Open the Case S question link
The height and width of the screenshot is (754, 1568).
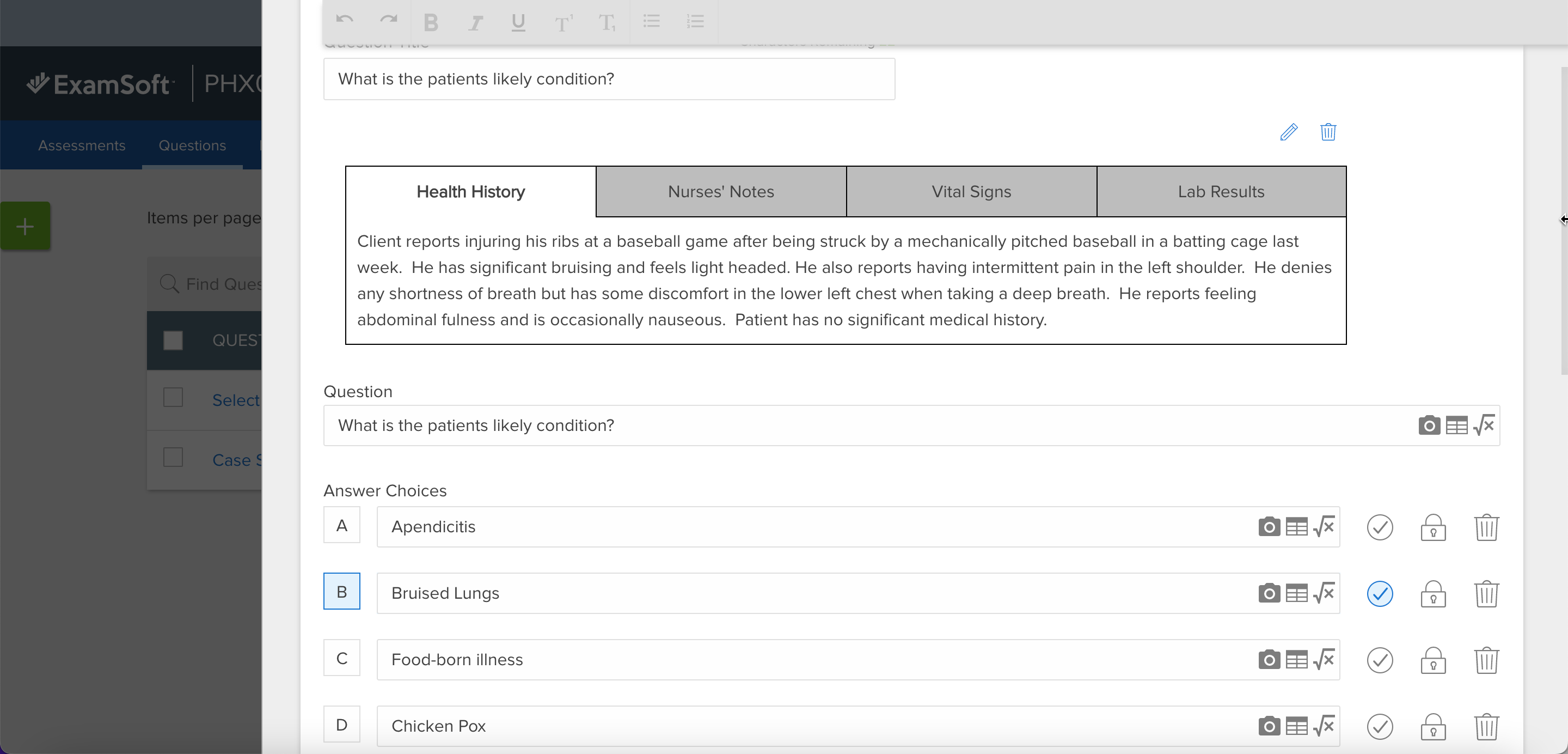coord(237,460)
